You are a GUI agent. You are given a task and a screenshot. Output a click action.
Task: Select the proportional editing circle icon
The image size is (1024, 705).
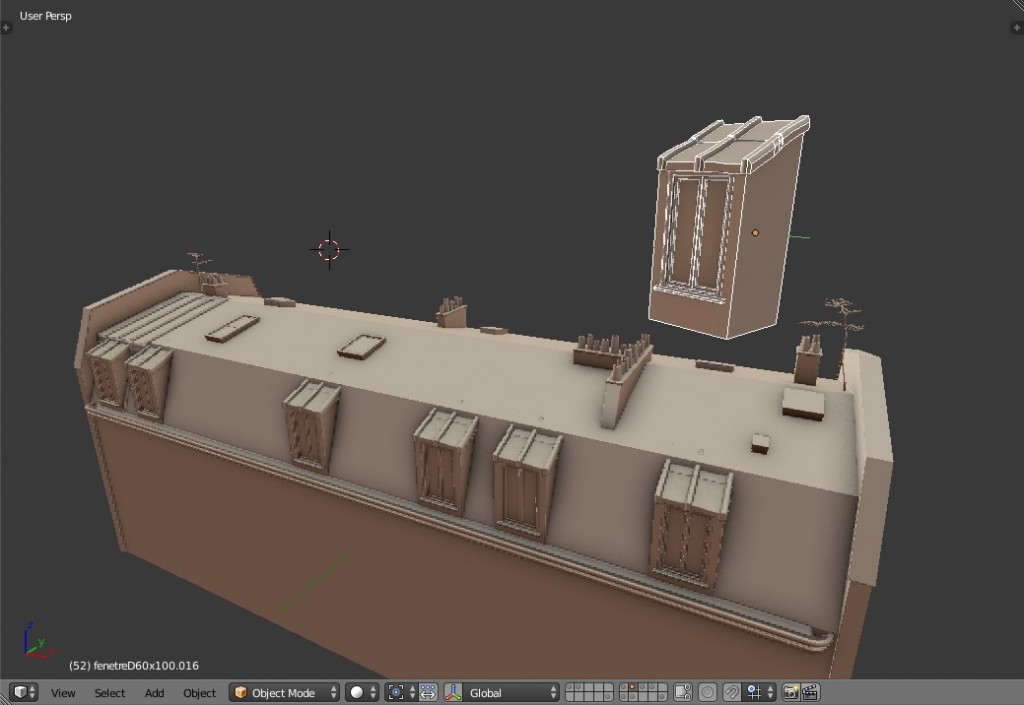click(708, 692)
